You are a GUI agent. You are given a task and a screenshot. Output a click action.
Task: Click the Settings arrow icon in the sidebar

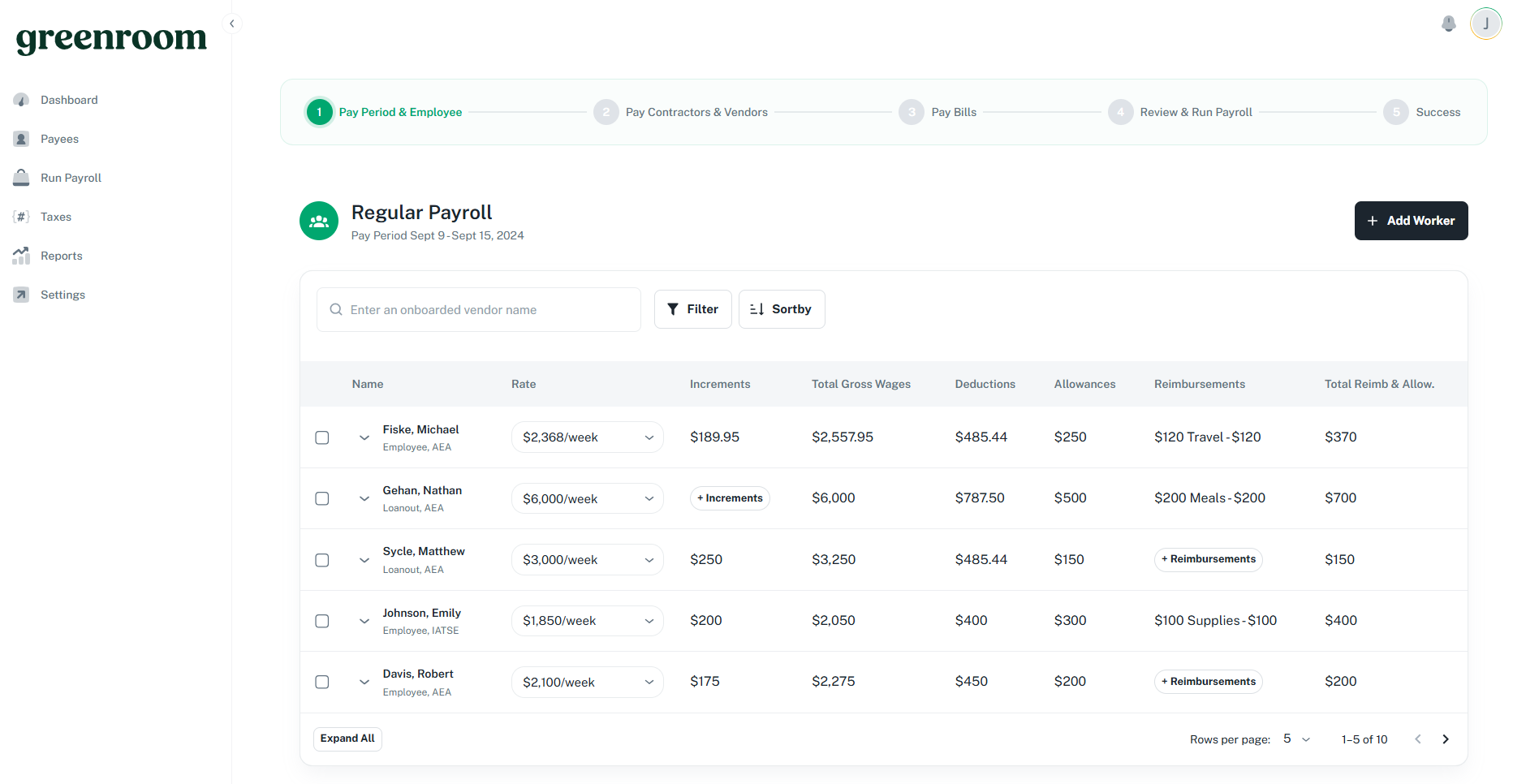21,295
